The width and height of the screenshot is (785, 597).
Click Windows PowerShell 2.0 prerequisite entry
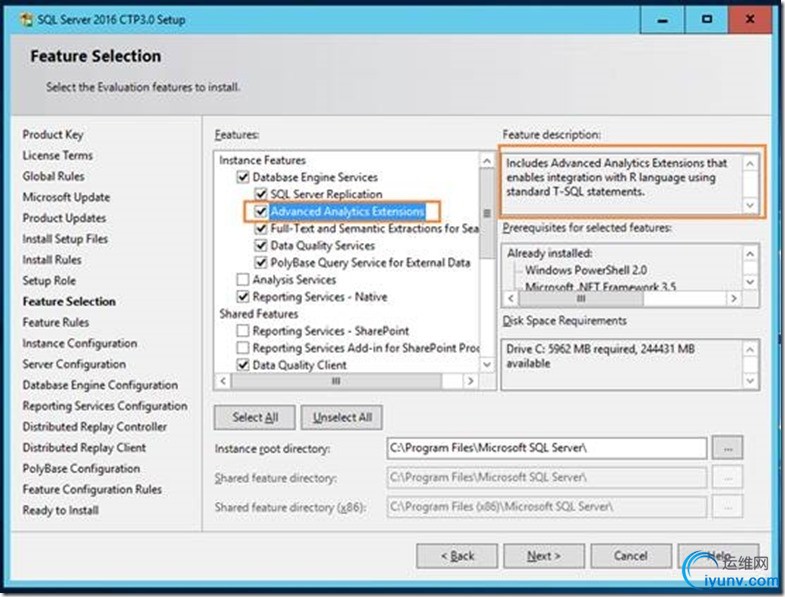point(586,270)
